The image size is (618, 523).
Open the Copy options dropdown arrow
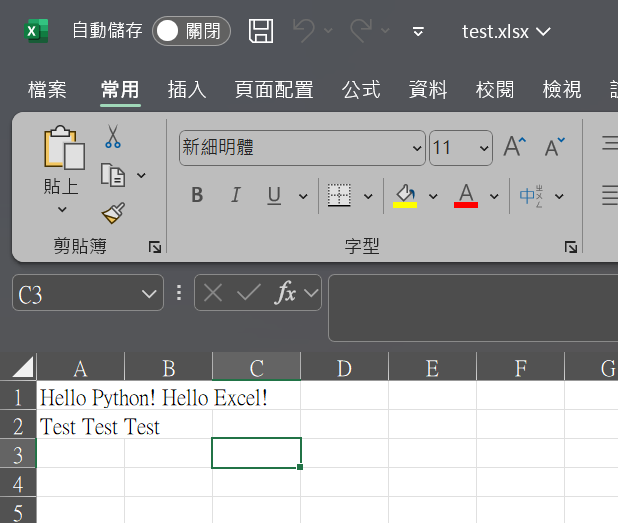click(x=141, y=175)
